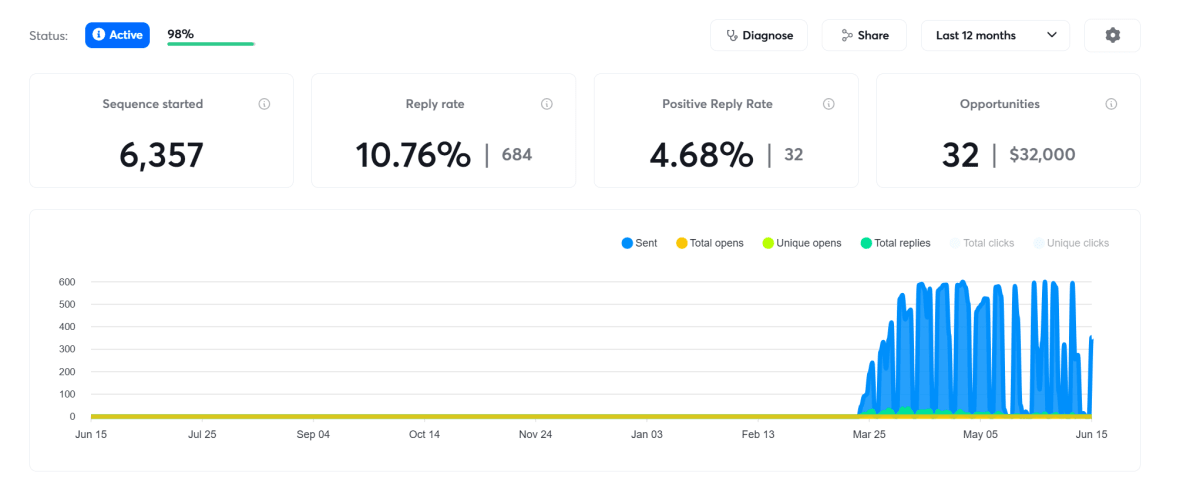This screenshot has height=485, width=1200.
Task: Show info for Reply rate
Action: coord(547,104)
